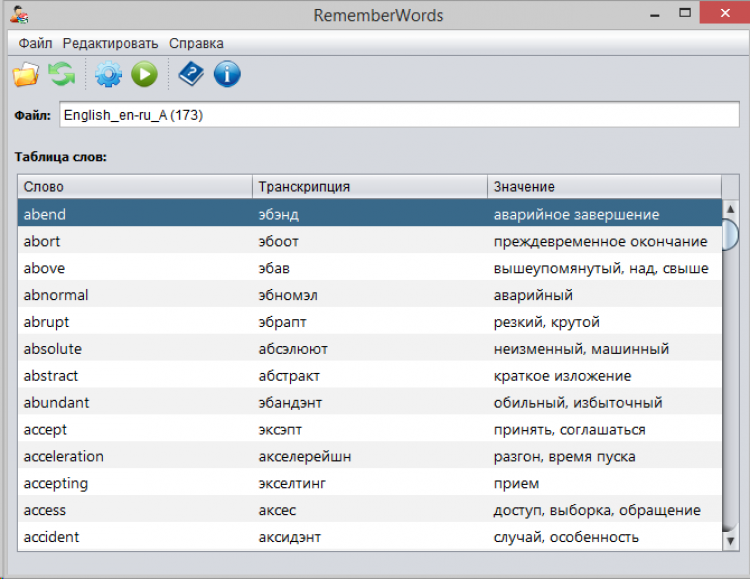
Task: Click the Транскрипция column header
Action: click(x=370, y=187)
